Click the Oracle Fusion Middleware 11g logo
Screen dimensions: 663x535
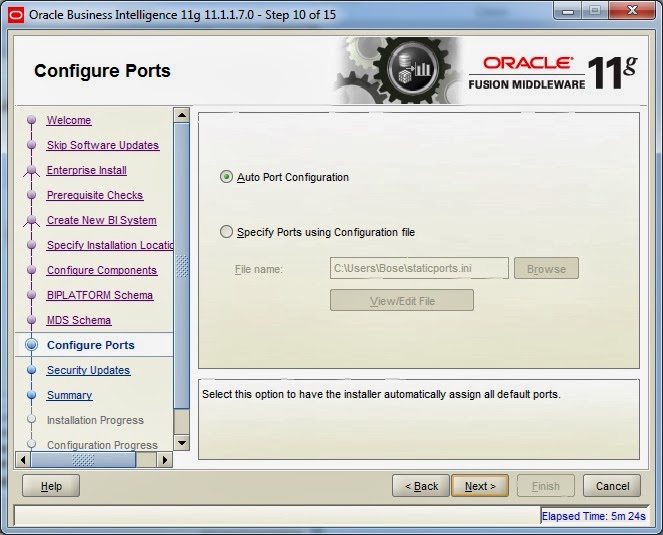553,73
